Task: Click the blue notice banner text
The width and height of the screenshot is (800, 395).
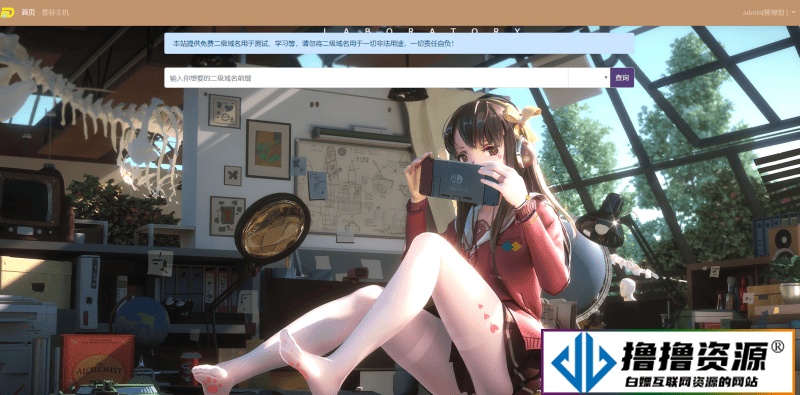Action: [313, 44]
